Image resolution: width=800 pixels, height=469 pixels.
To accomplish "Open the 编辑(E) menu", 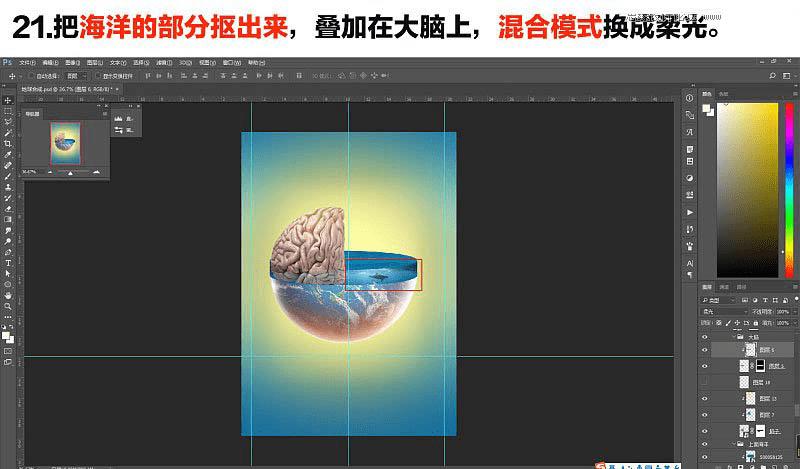I will [x=50, y=63].
